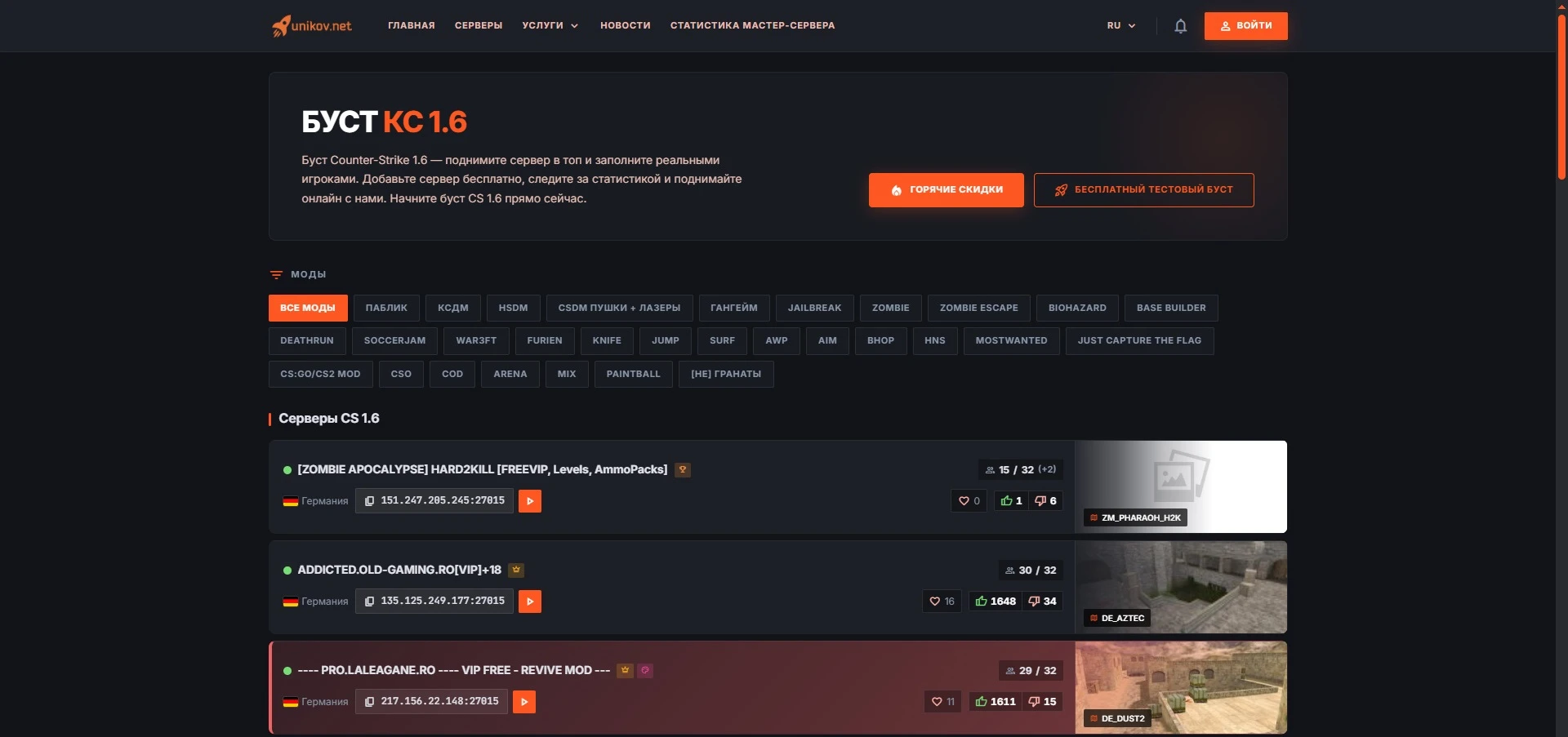Click ГОРЯЧИЕ СКИДКИ button
The width and height of the screenshot is (1568, 737).
[x=947, y=190]
